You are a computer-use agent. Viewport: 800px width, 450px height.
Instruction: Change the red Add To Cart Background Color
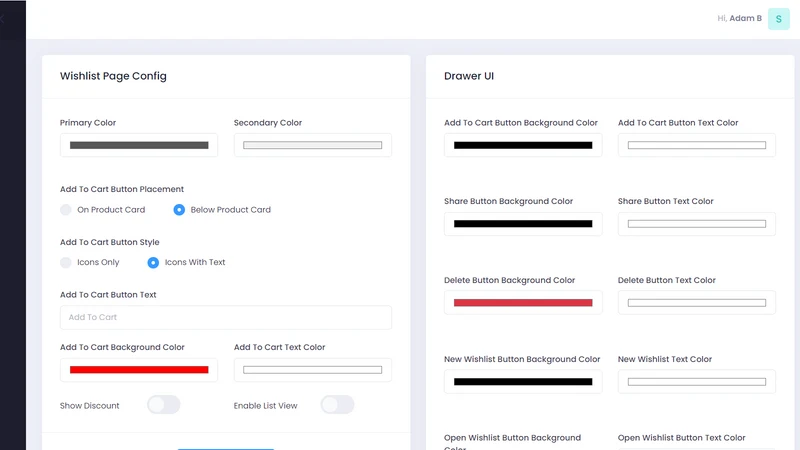point(139,370)
